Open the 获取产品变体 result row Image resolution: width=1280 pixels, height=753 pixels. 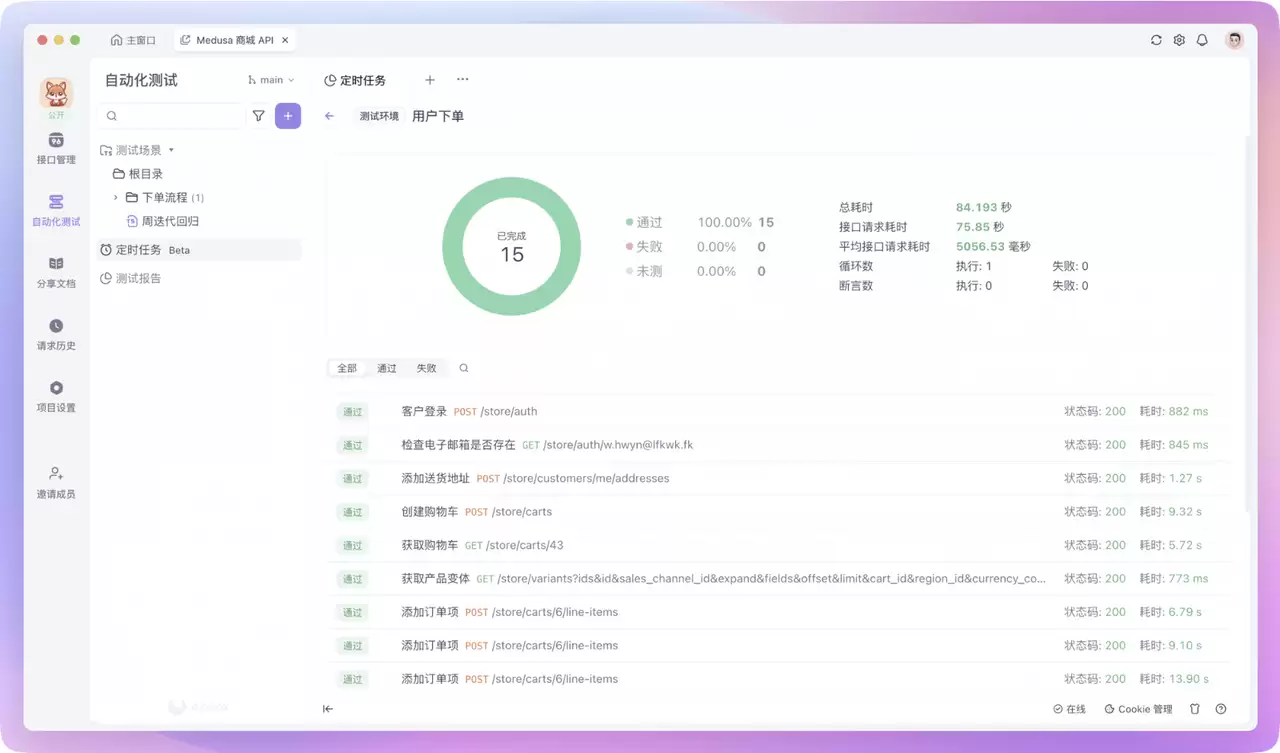coord(779,579)
